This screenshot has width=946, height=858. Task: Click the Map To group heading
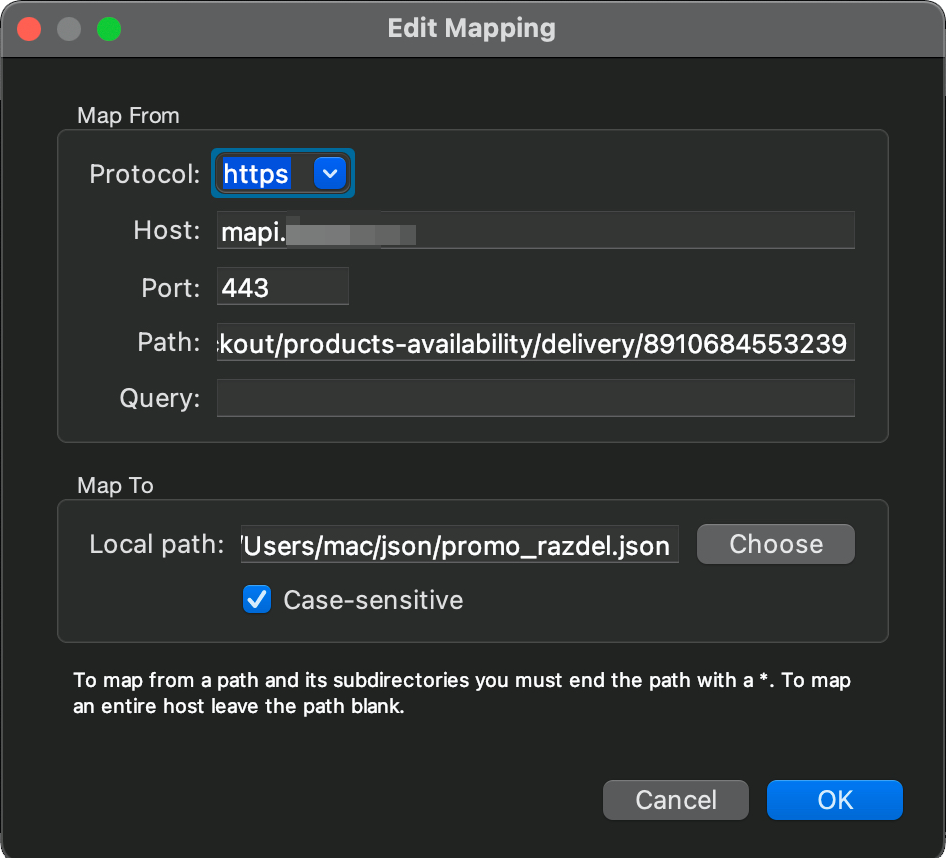(x=115, y=485)
